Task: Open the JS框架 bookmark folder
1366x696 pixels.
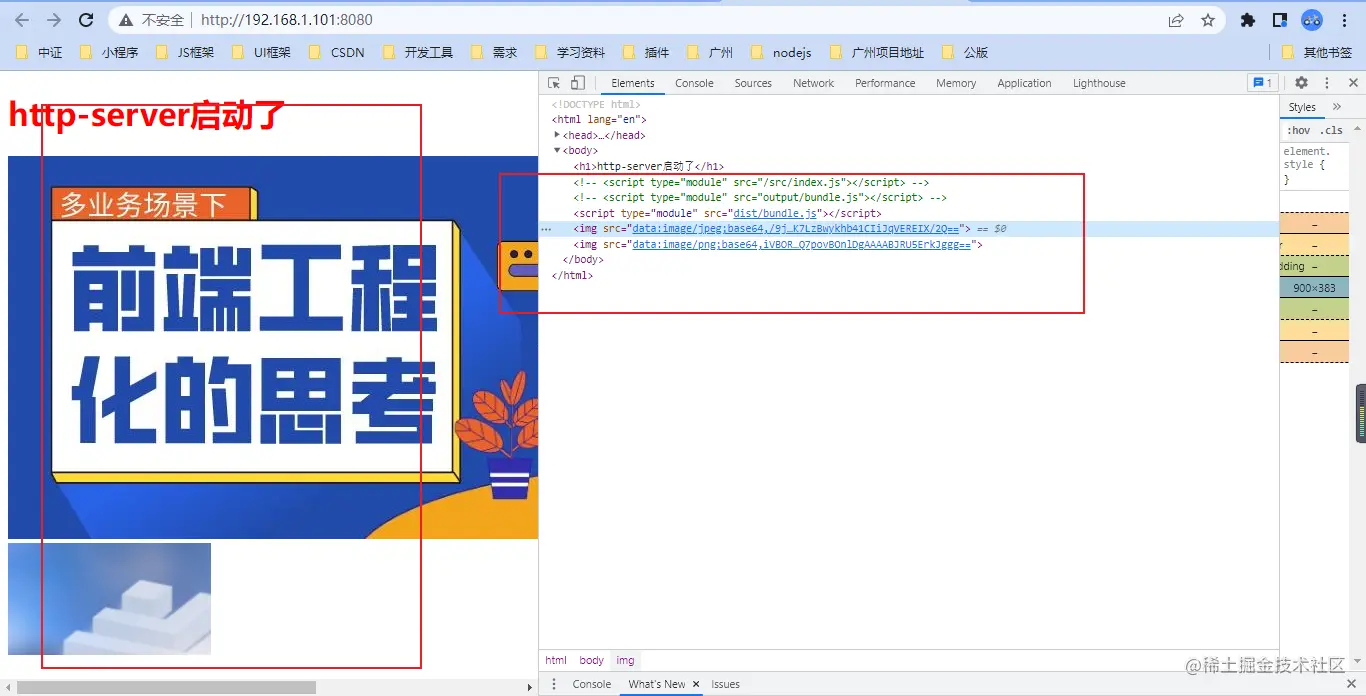Action: [186, 52]
